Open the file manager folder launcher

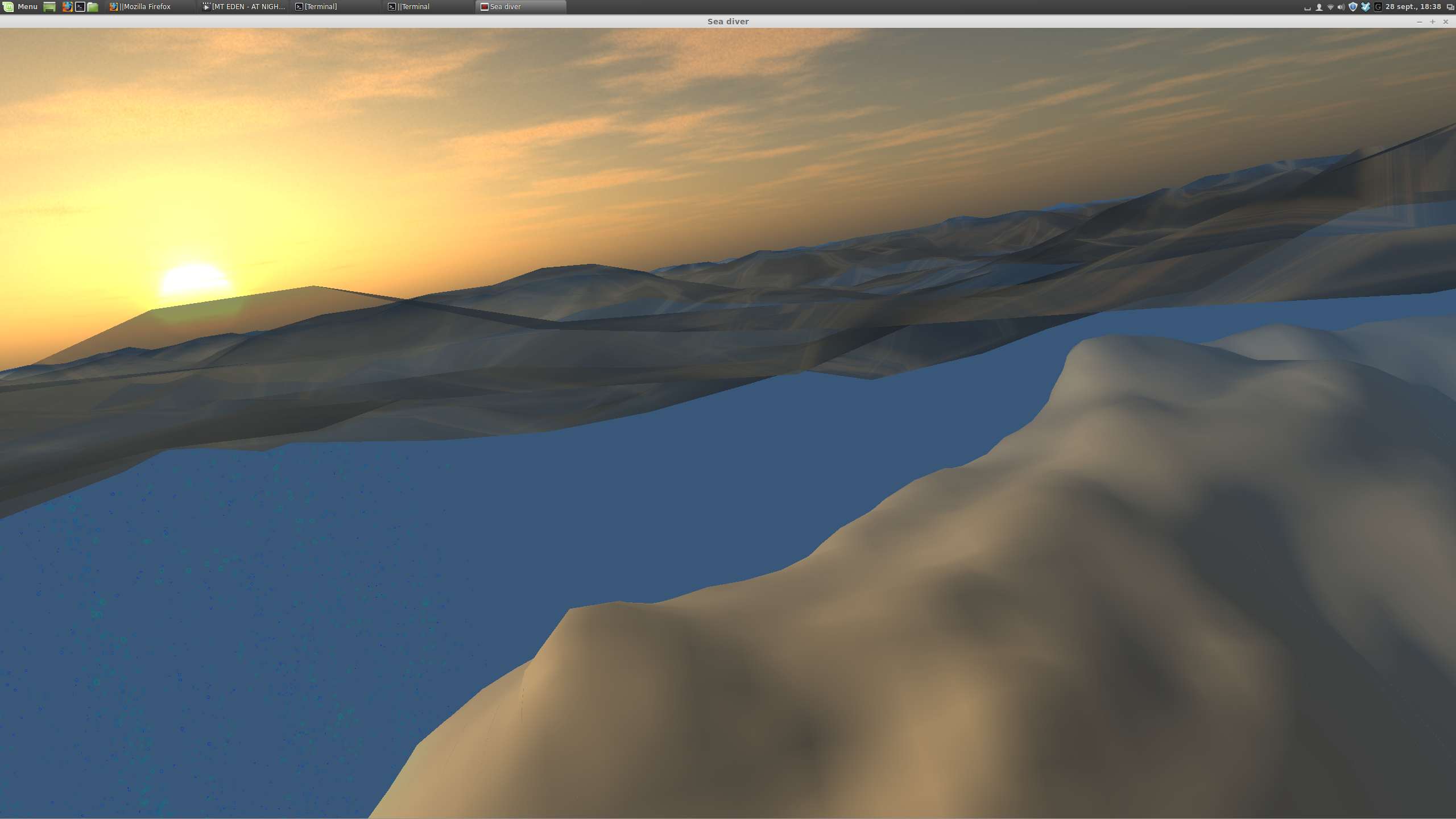click(93, 7)
